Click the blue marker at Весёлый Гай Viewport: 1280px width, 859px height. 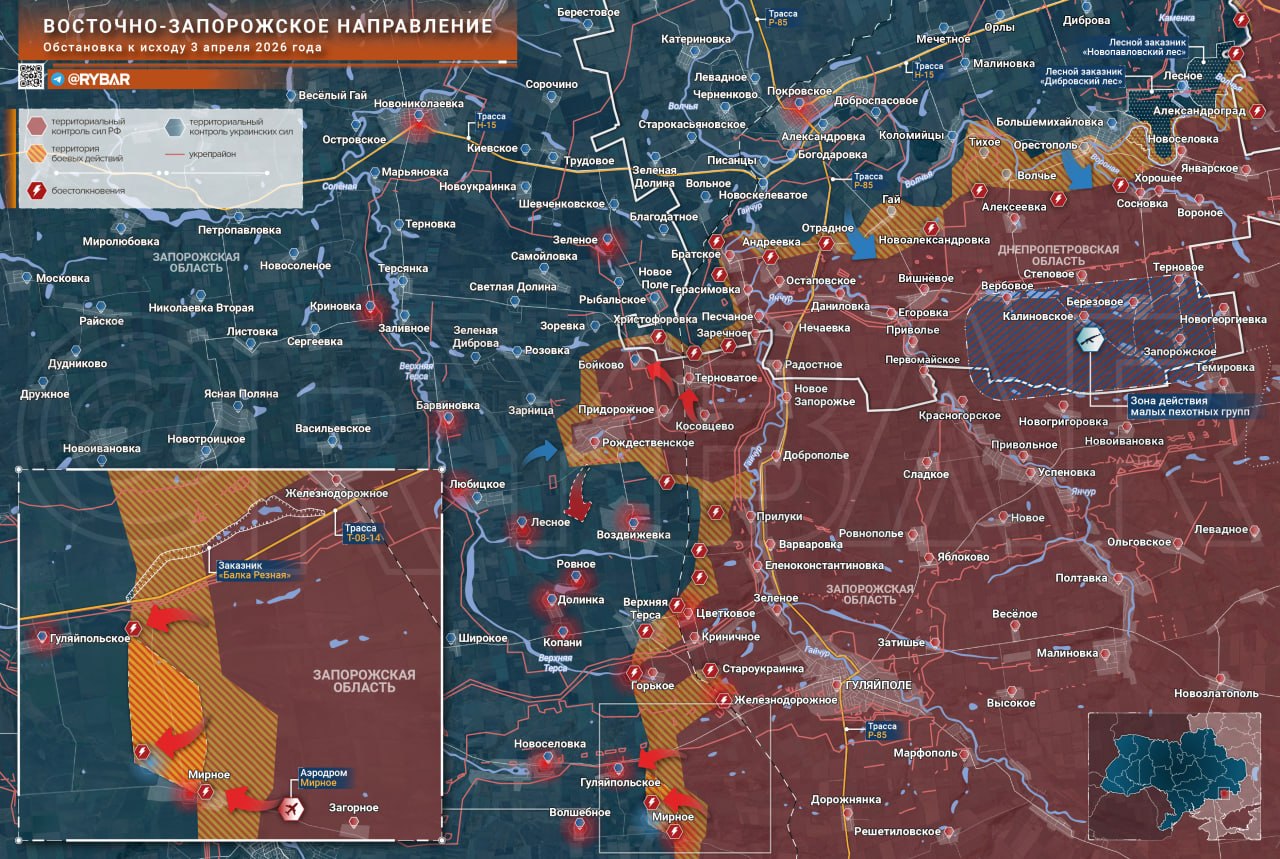pyautogui.click(x=291, y=96)
